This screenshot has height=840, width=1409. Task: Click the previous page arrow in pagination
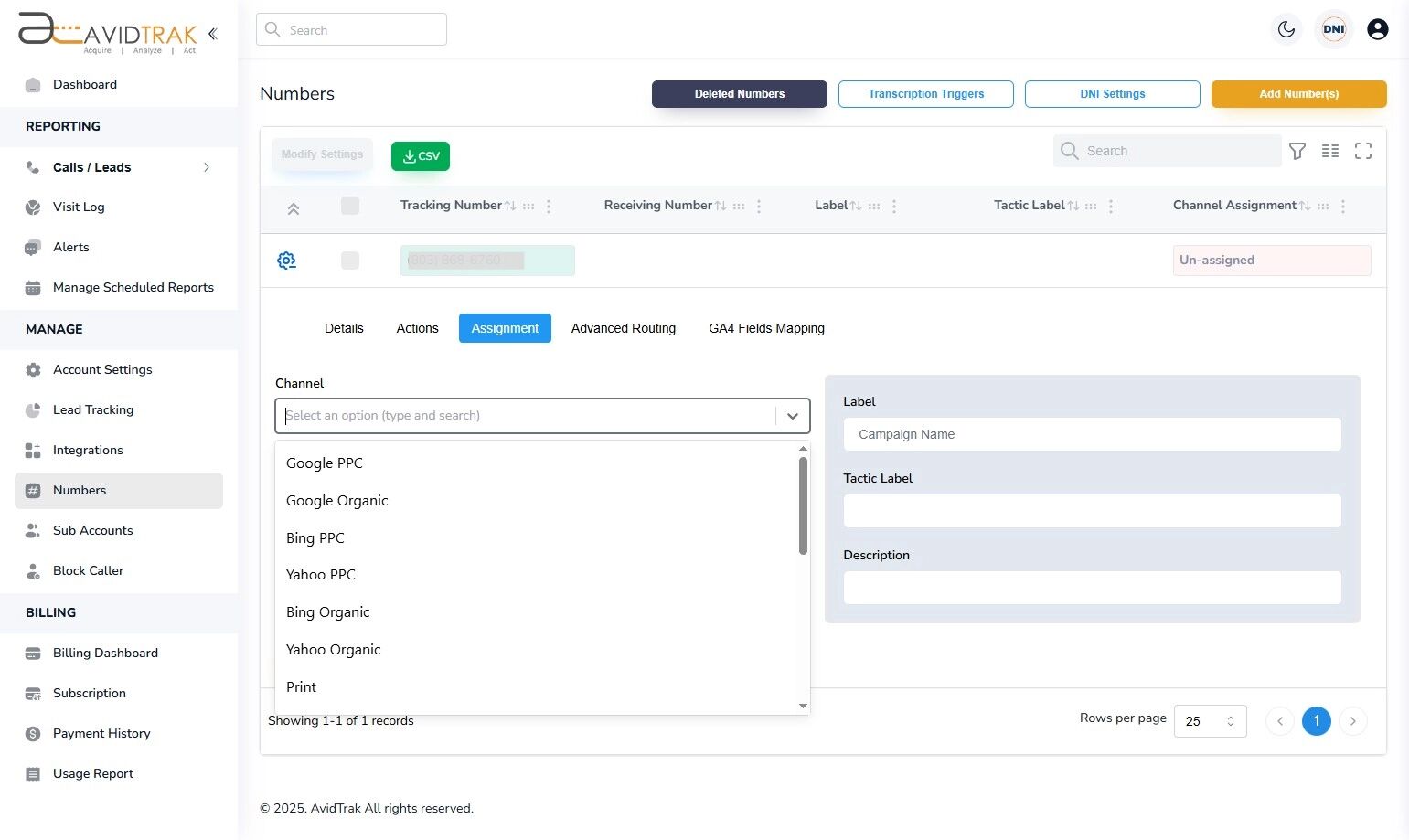point(1280,721)
